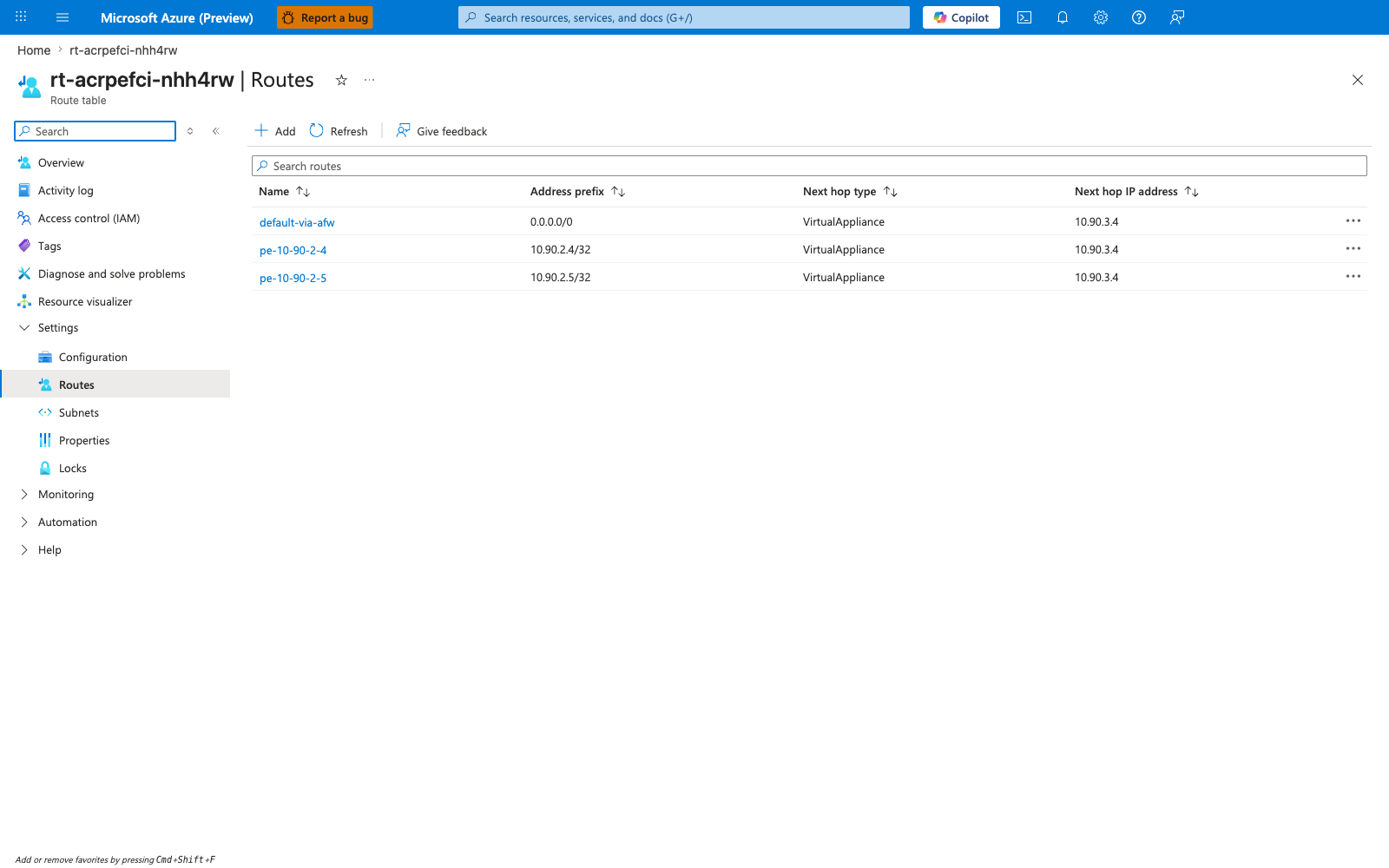
Task: Expand the Monitoring section
Action: point(24,495)
